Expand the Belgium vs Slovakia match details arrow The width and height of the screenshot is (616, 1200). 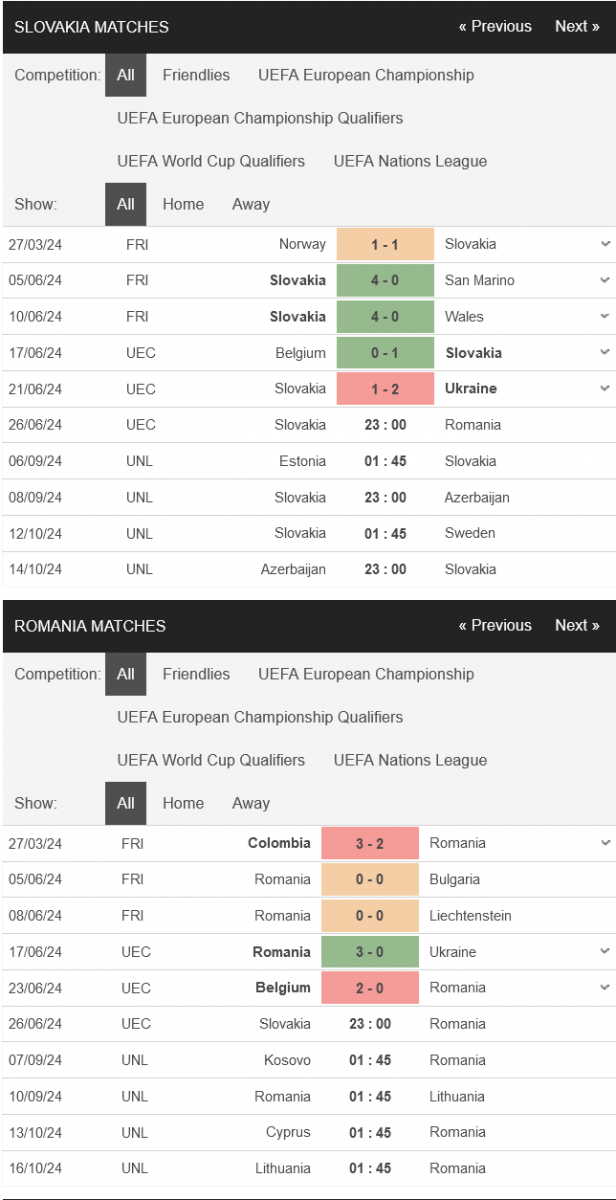pyautogui.click(x=605, y=352)
